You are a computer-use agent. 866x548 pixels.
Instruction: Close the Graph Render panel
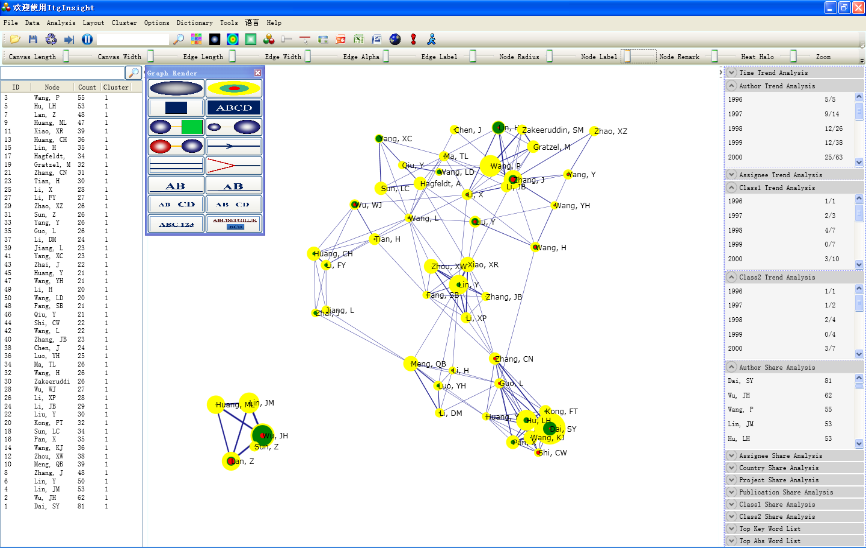coord(257,73)
